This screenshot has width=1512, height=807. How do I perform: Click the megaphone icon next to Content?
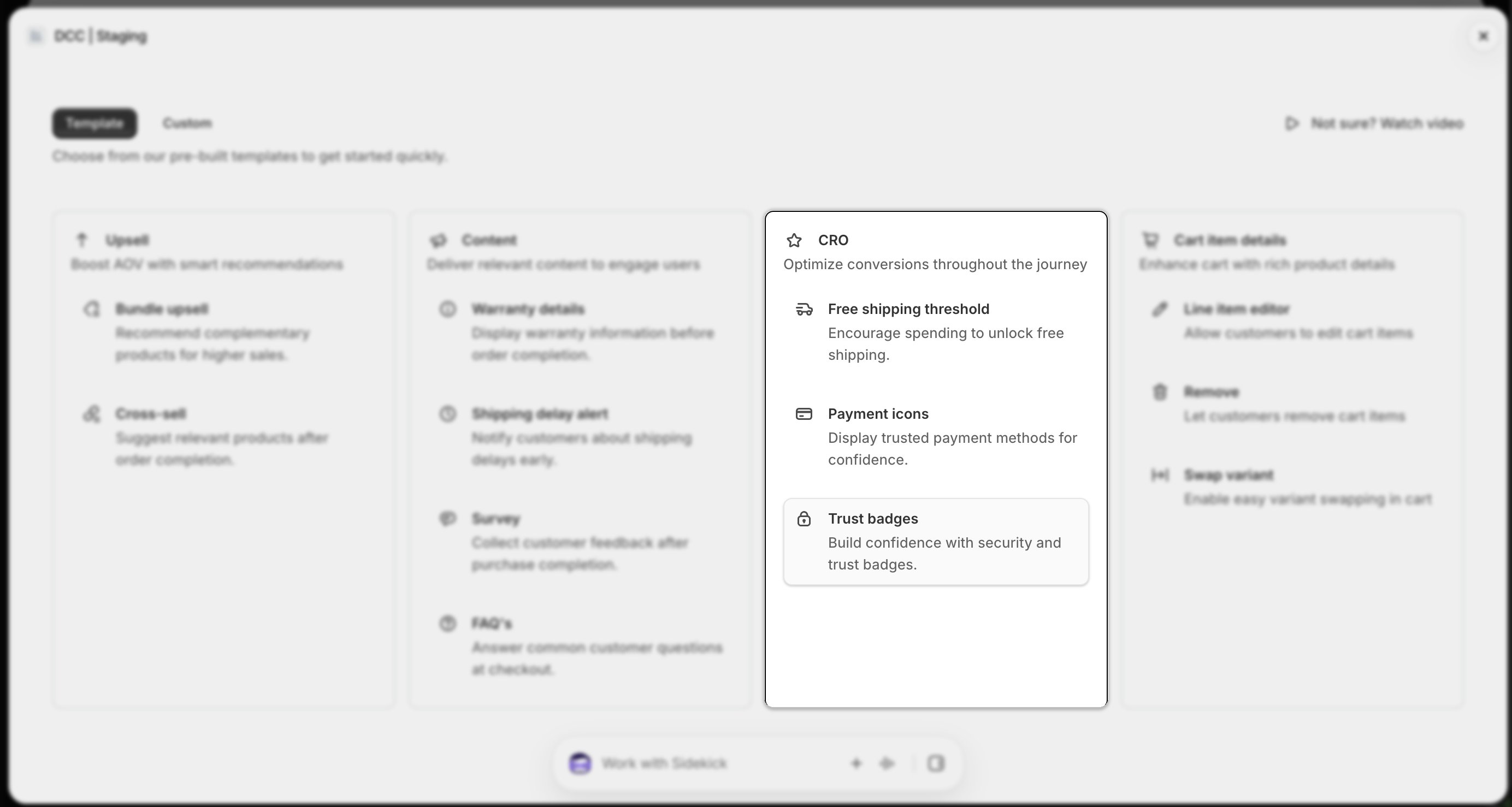point(438,240)
